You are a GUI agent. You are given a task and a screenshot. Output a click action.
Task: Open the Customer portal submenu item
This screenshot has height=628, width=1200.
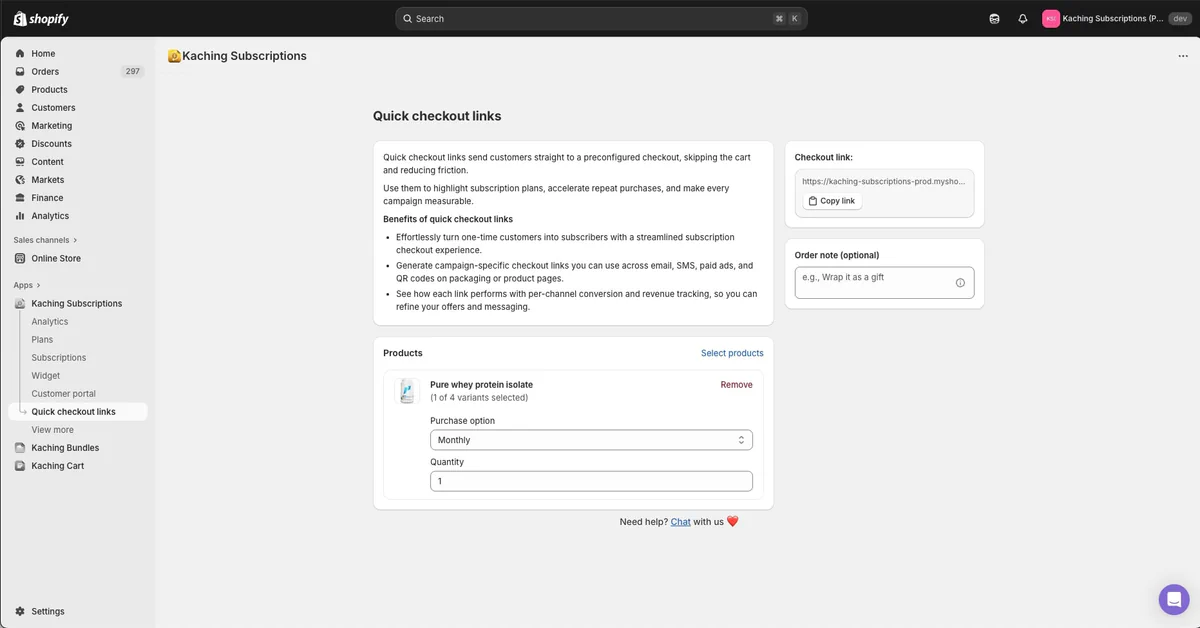(64, 394)
